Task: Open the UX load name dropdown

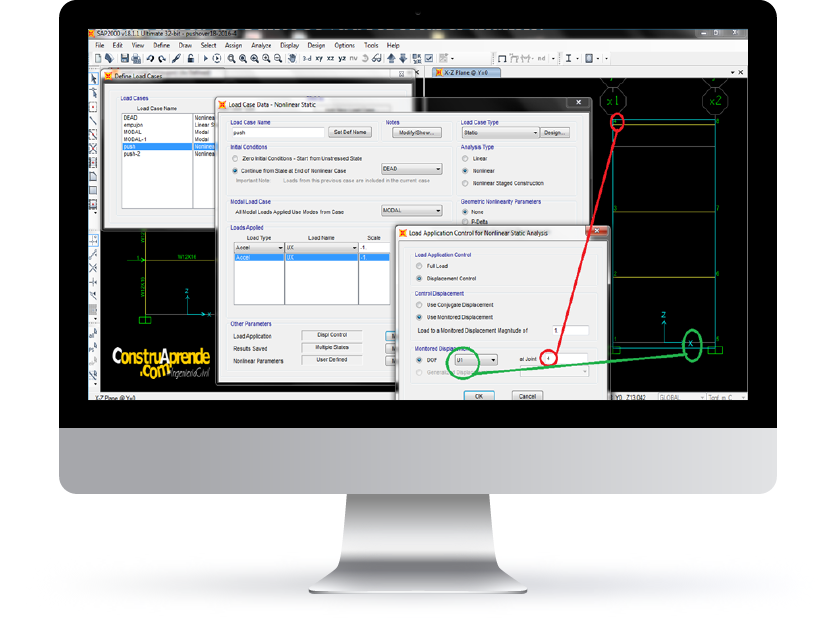Action: [x=321, y=247]
